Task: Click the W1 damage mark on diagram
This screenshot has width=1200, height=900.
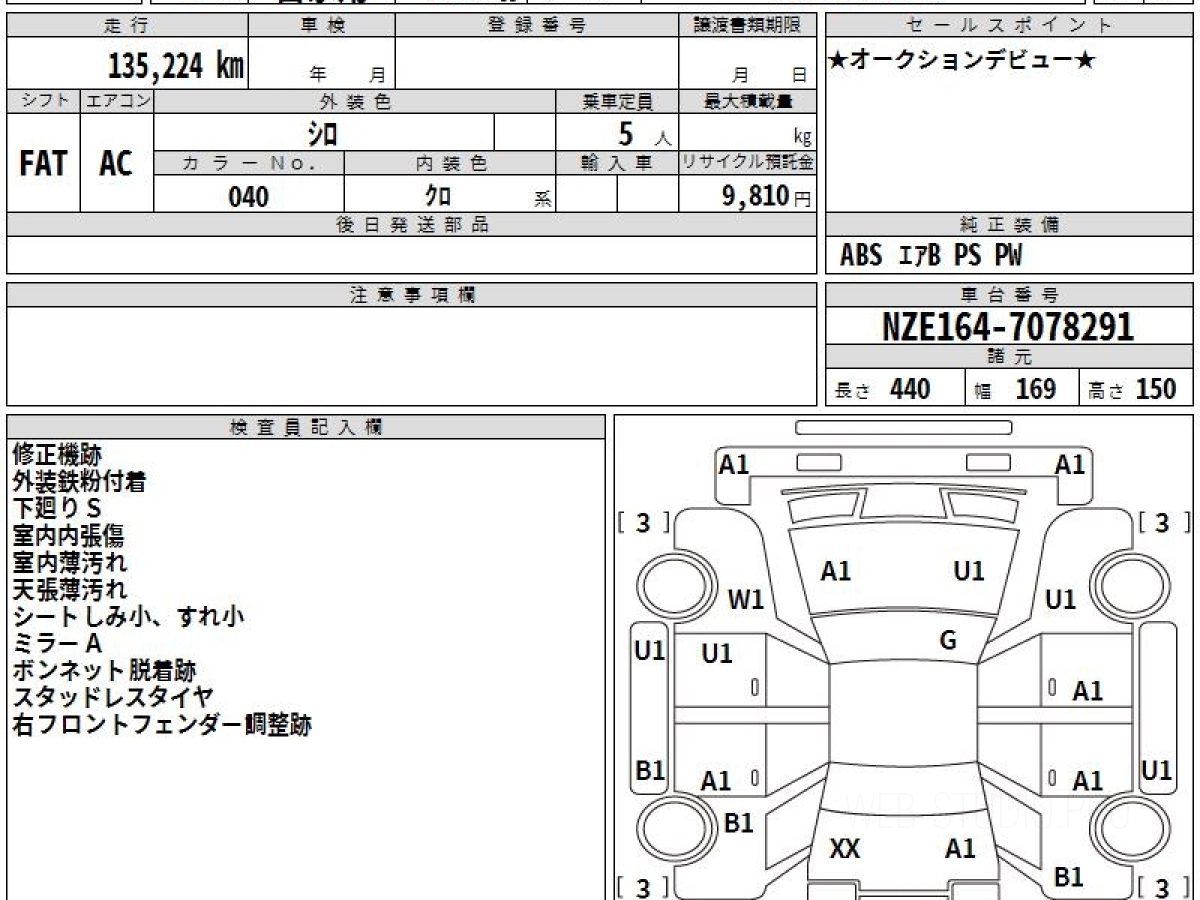Action: (746, 600)
